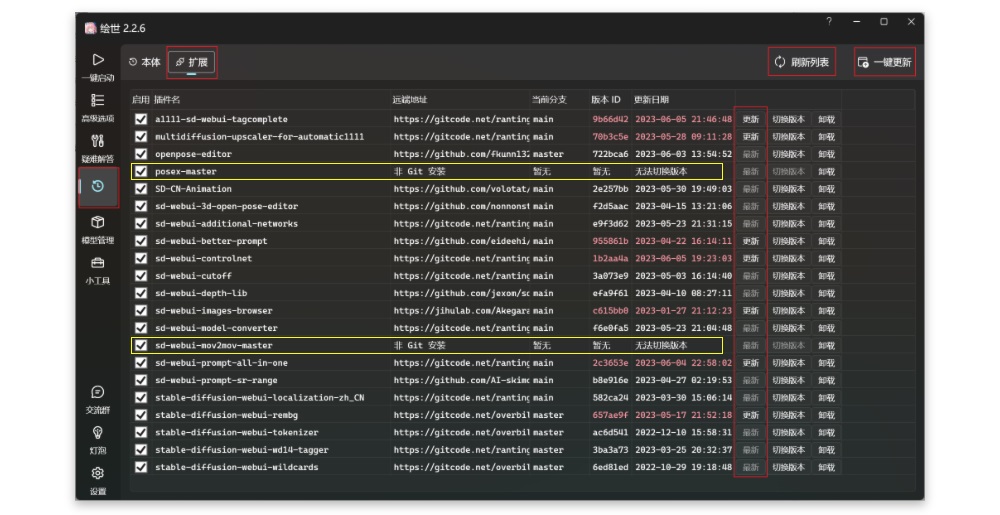The width and height of the screenshot is (1000, 515).
Task: Click 更新 for stable-diffusion-webui-rembg
Action: [751, 415]
